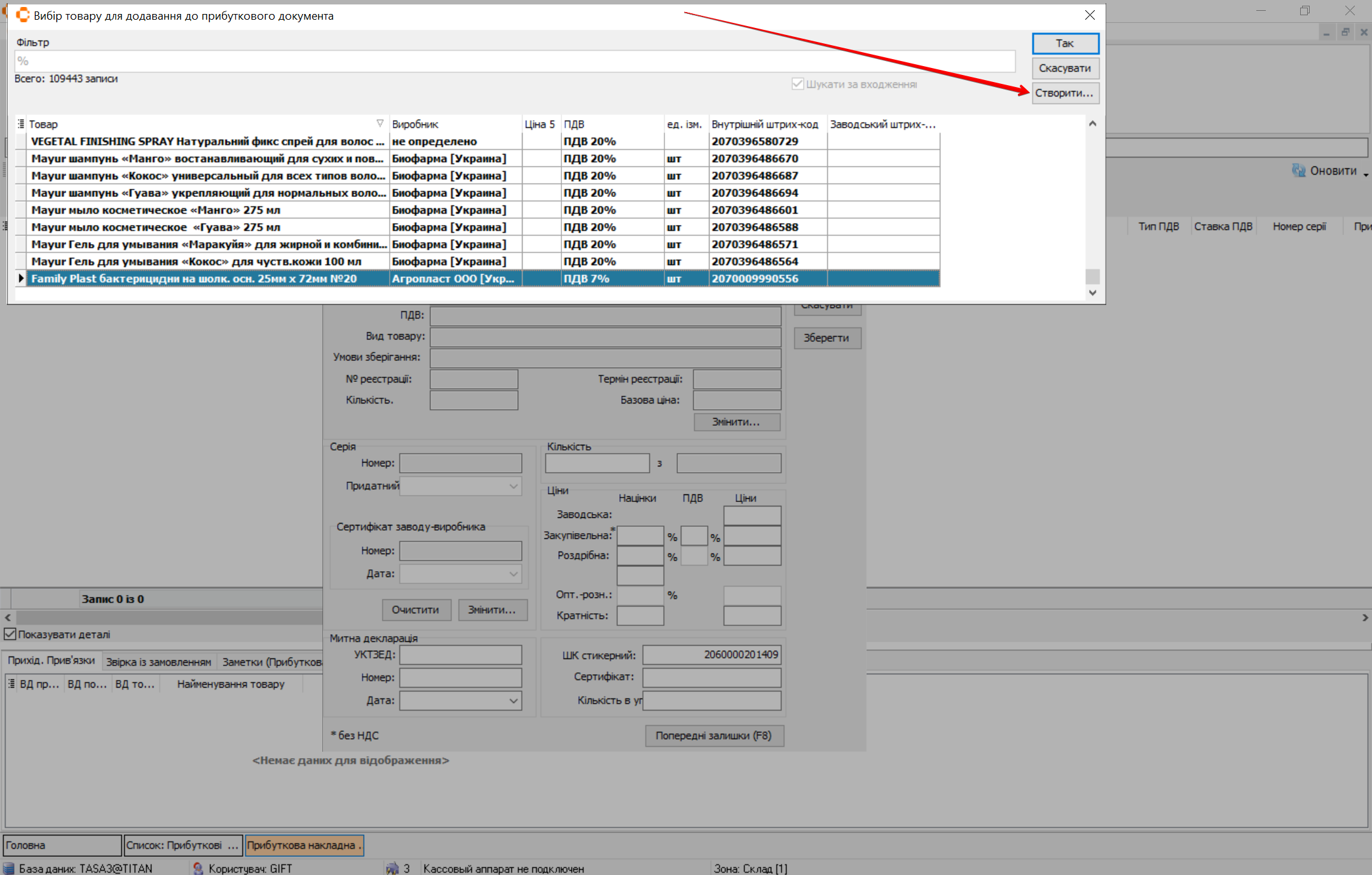Click the Так confirmation button
1372x875 pixels.
coord(1064,43)
